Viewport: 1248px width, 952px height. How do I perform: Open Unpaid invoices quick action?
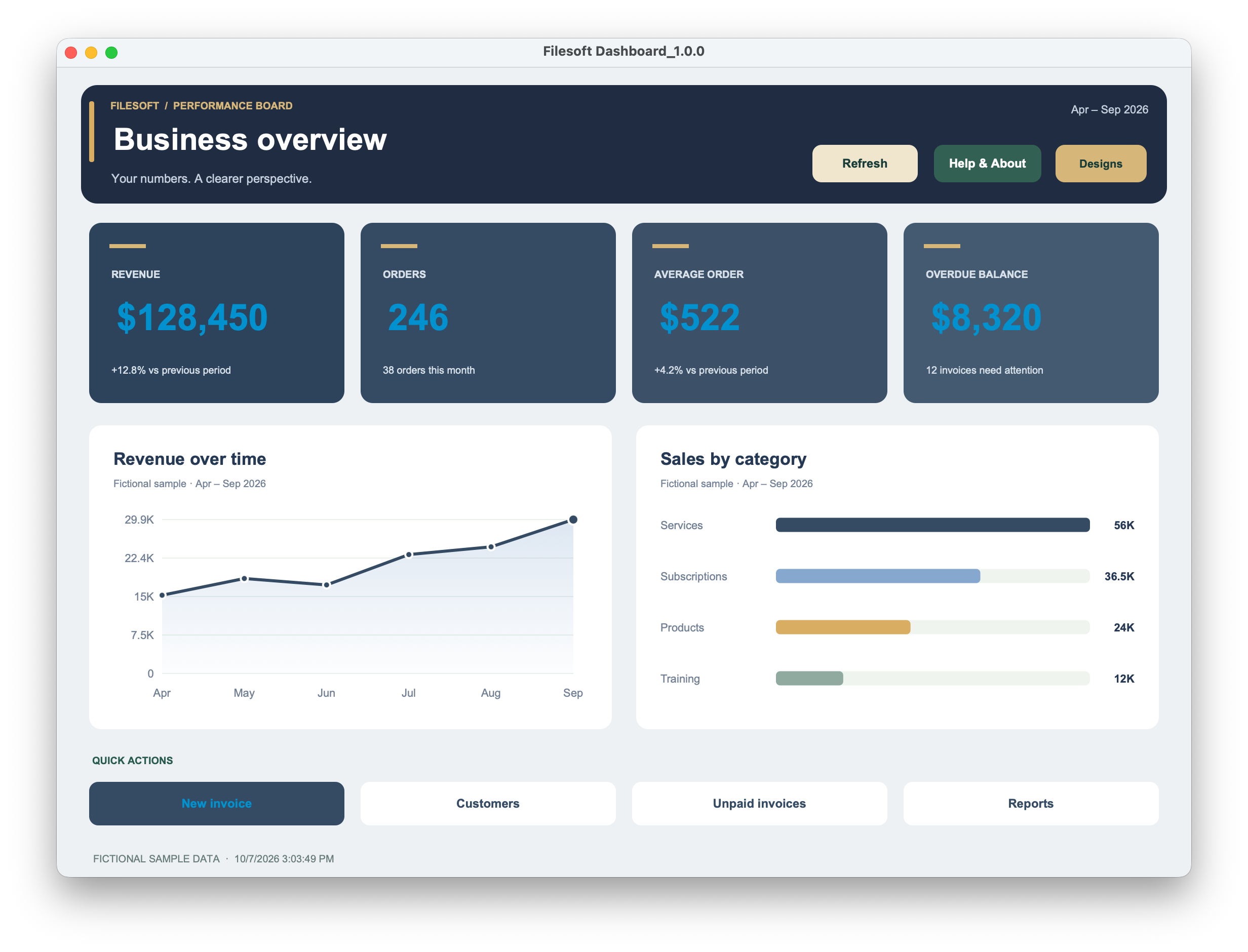pos(759,803)
